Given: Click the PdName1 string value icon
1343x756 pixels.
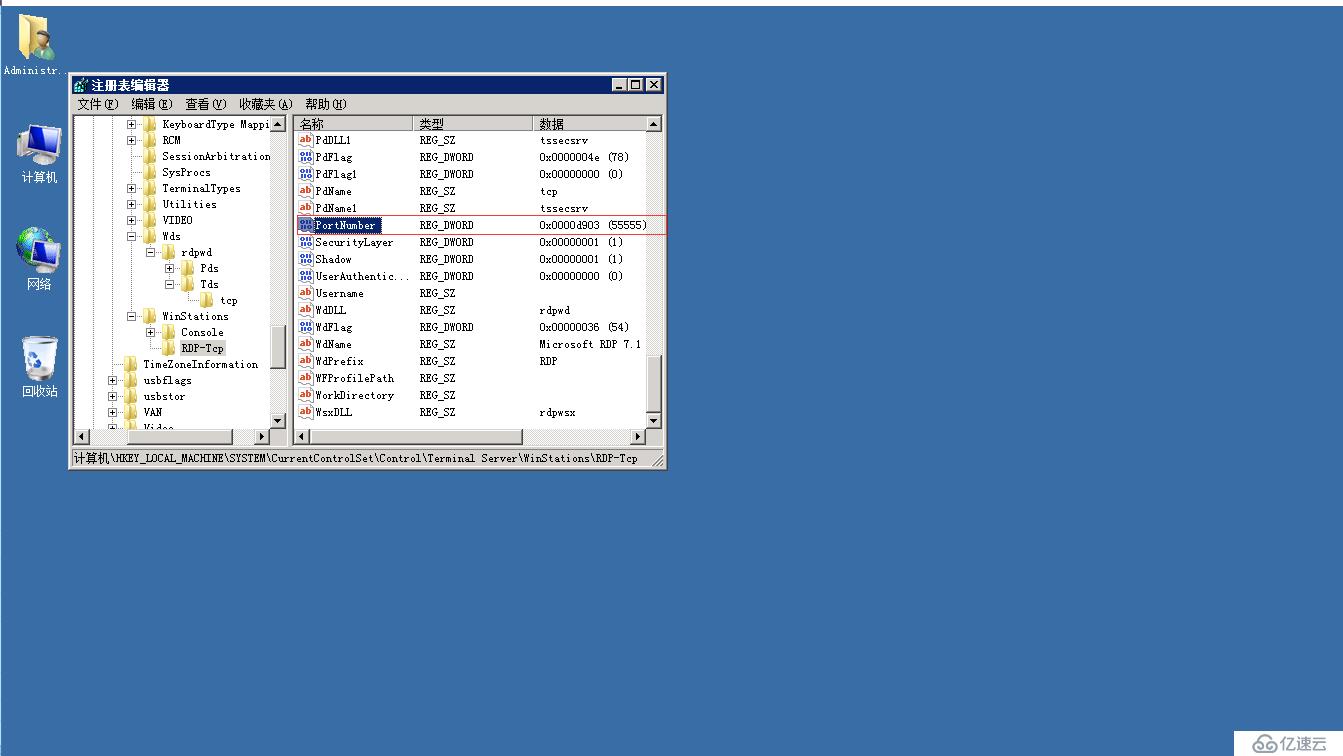Looking at the screenshot, I should [x=306, y=208].
